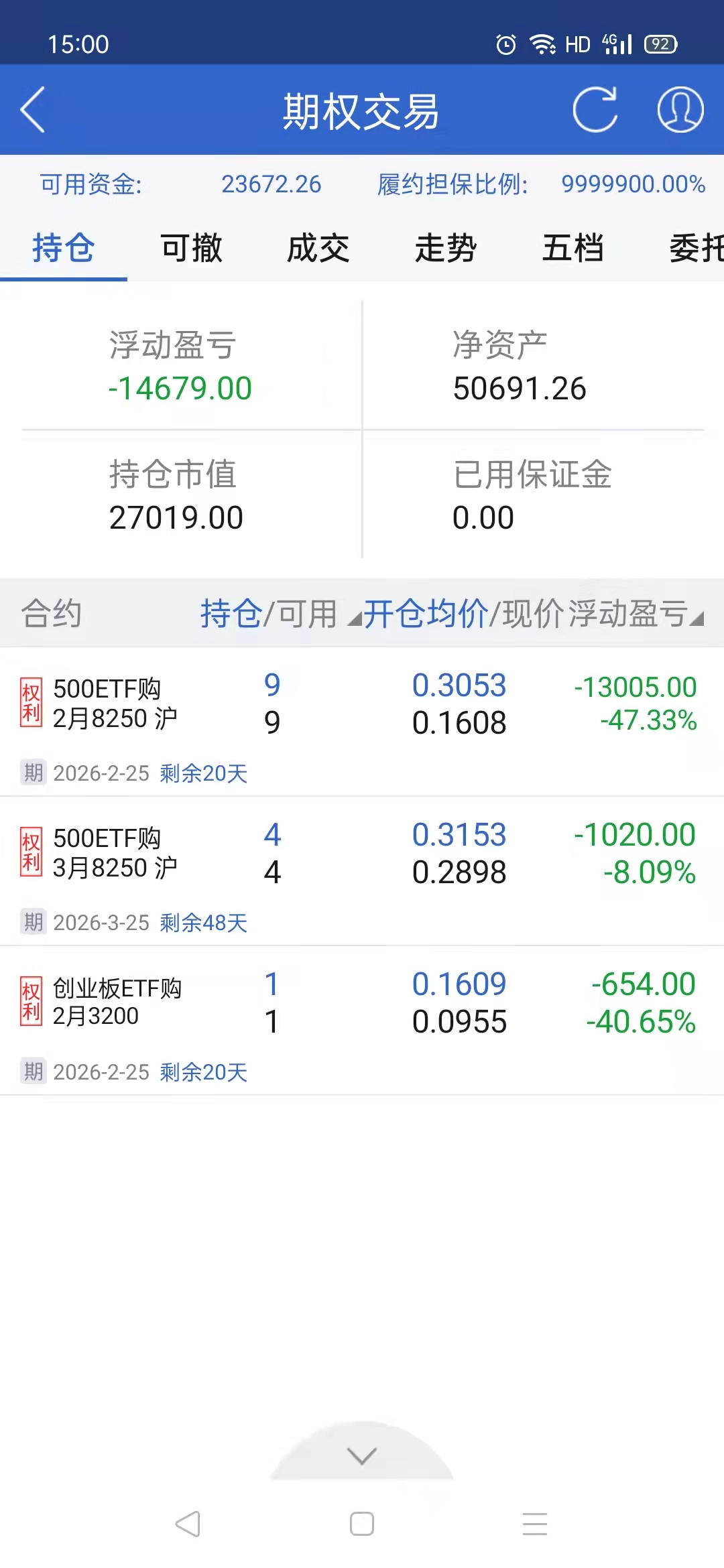Tap 开仓均价/现价 column header
This screenshot has width=724, height=1568.
click(464, 613)
